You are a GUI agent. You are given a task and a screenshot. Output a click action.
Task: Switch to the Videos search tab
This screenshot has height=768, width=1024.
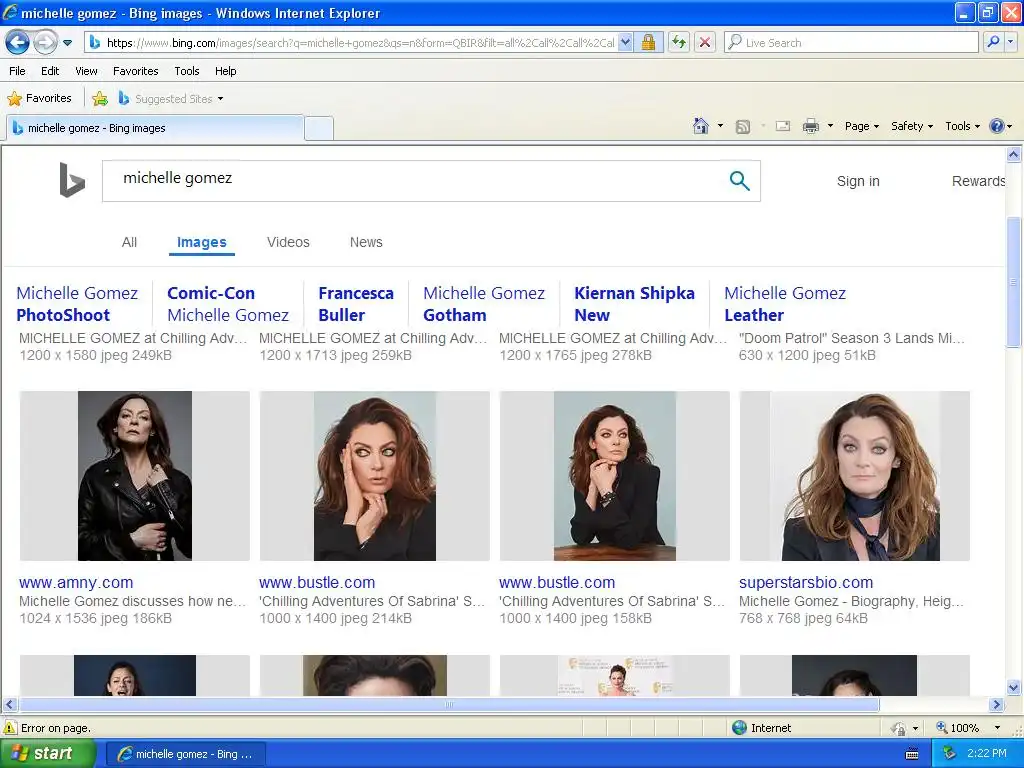click(x=288, y=242)
